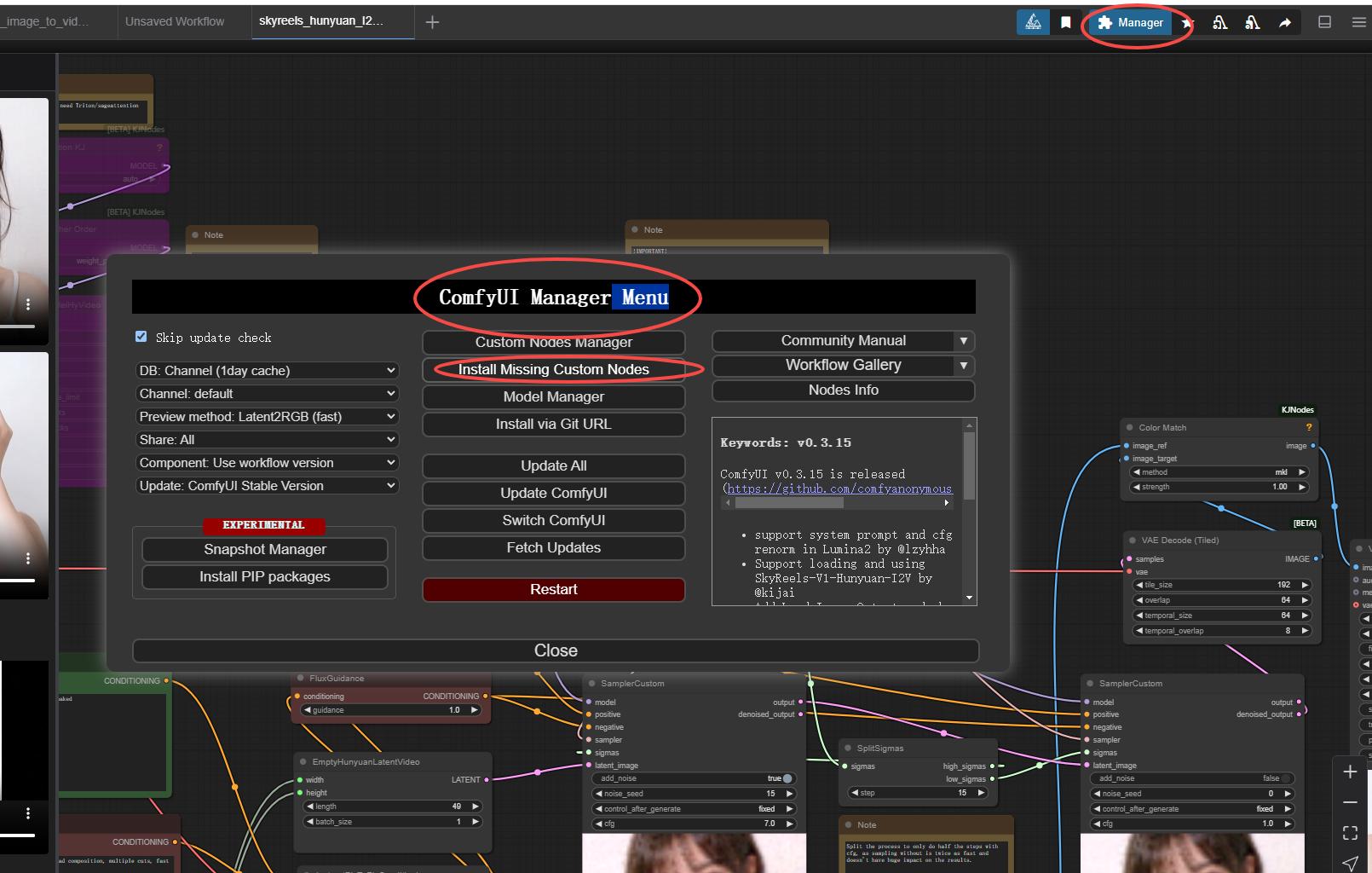Zoom in with the canvas plus icon

coord(1350,772)
